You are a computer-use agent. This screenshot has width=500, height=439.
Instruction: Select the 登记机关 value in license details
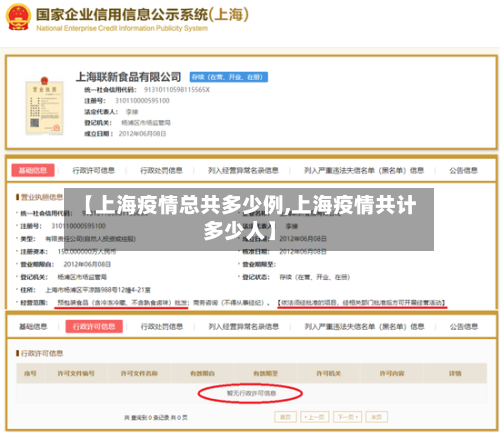click(82, 277)
